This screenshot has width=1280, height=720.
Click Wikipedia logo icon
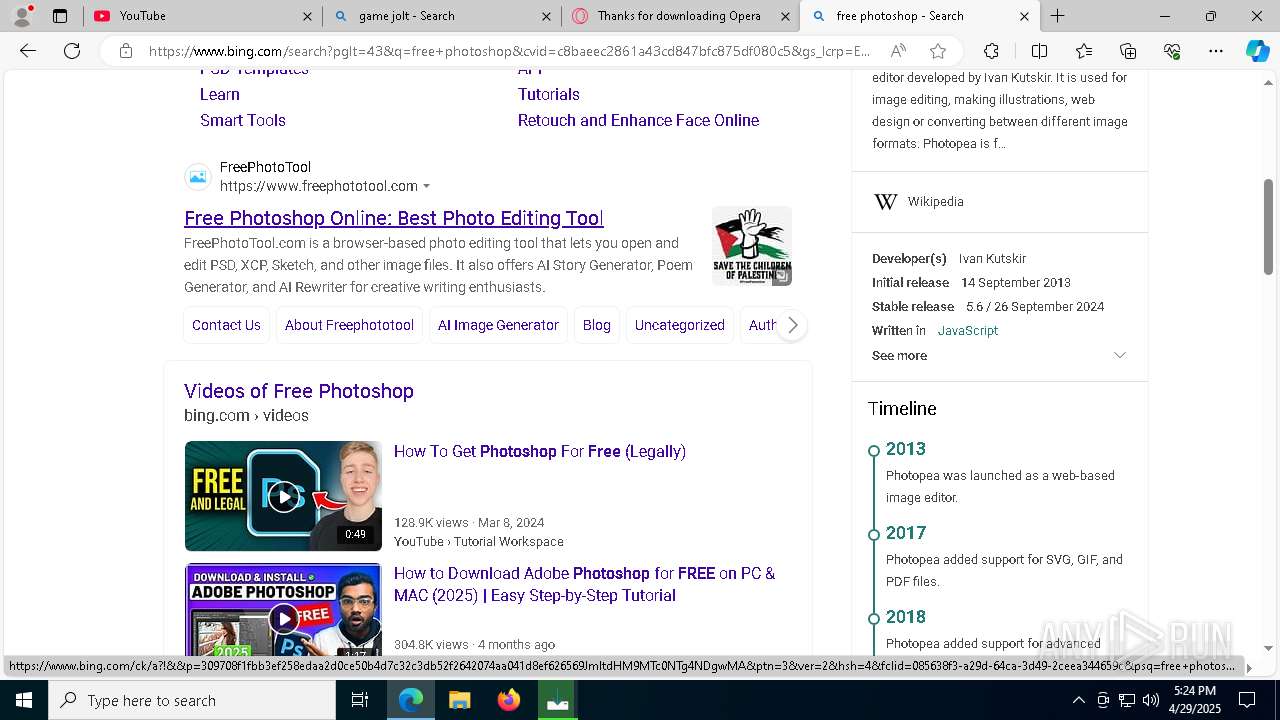(886, 202)
